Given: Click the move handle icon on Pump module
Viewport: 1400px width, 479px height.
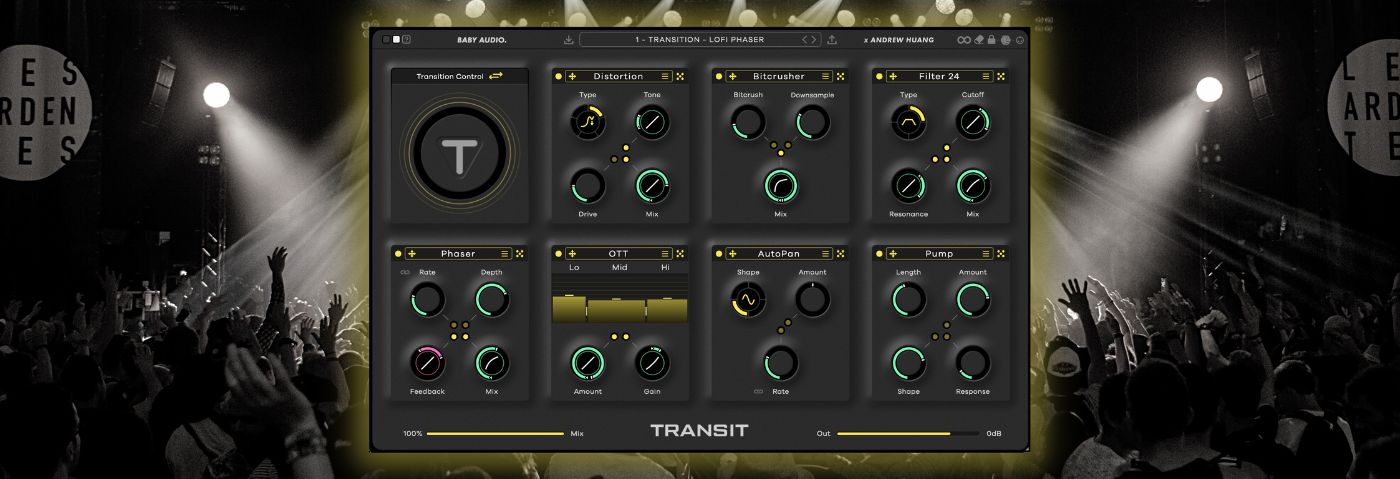Looking at the screenshot, I should click(893, 254).
